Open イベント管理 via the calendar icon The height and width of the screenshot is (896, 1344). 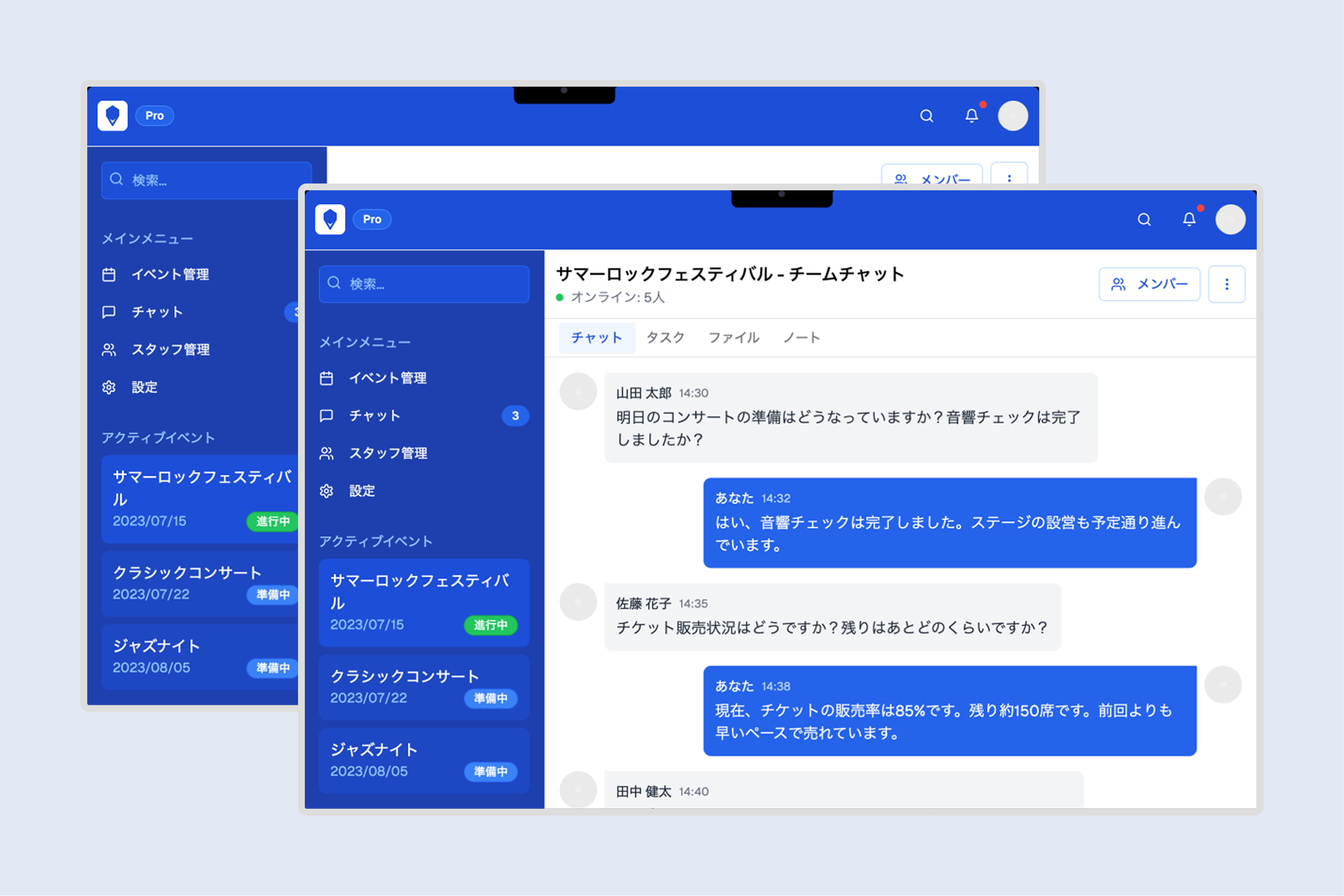[x=327, y=378]
